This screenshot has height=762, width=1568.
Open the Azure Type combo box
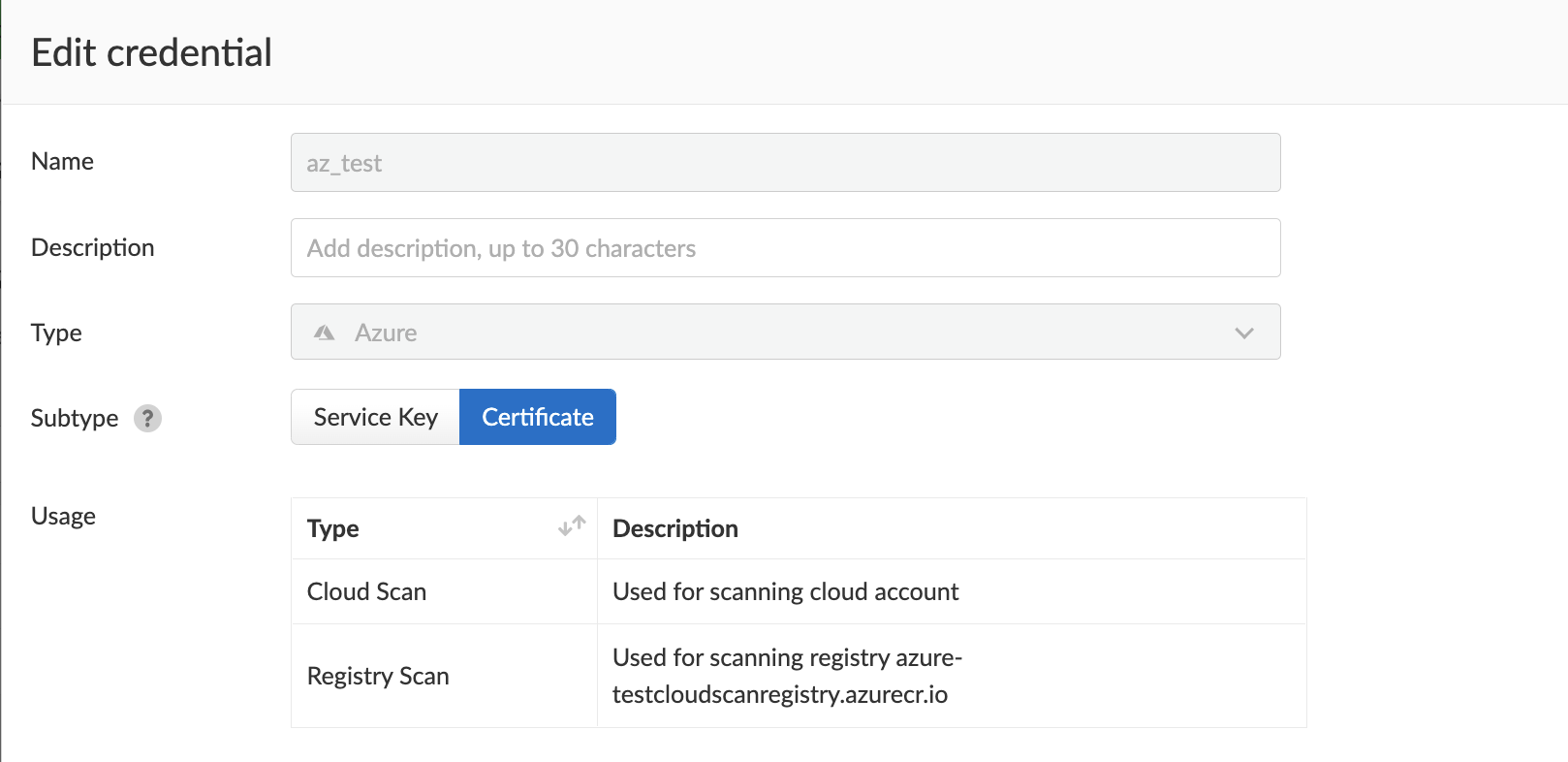click(785, 332)
